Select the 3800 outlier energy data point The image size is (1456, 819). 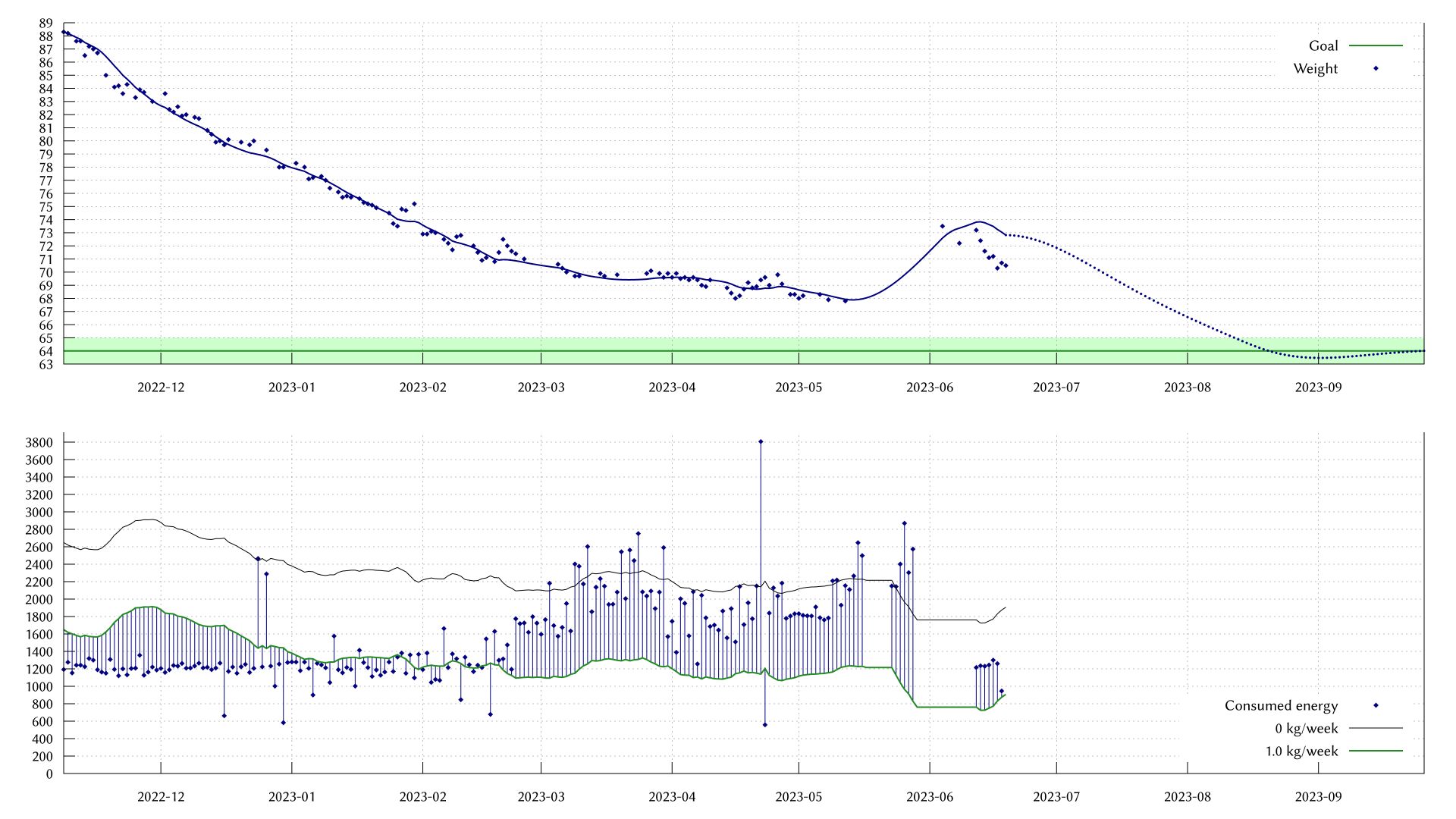coord(761,441)
